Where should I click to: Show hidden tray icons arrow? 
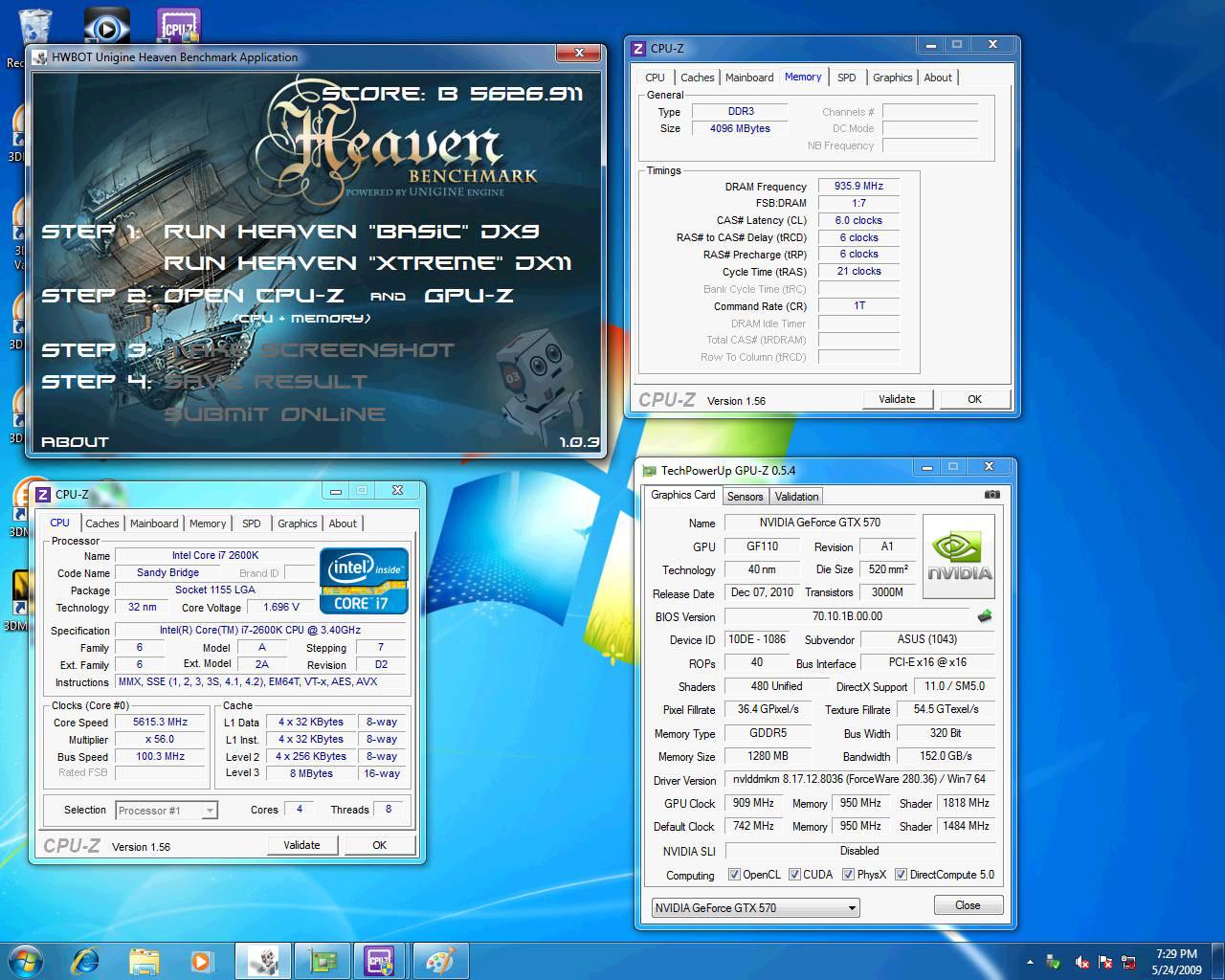[1030, 962]
